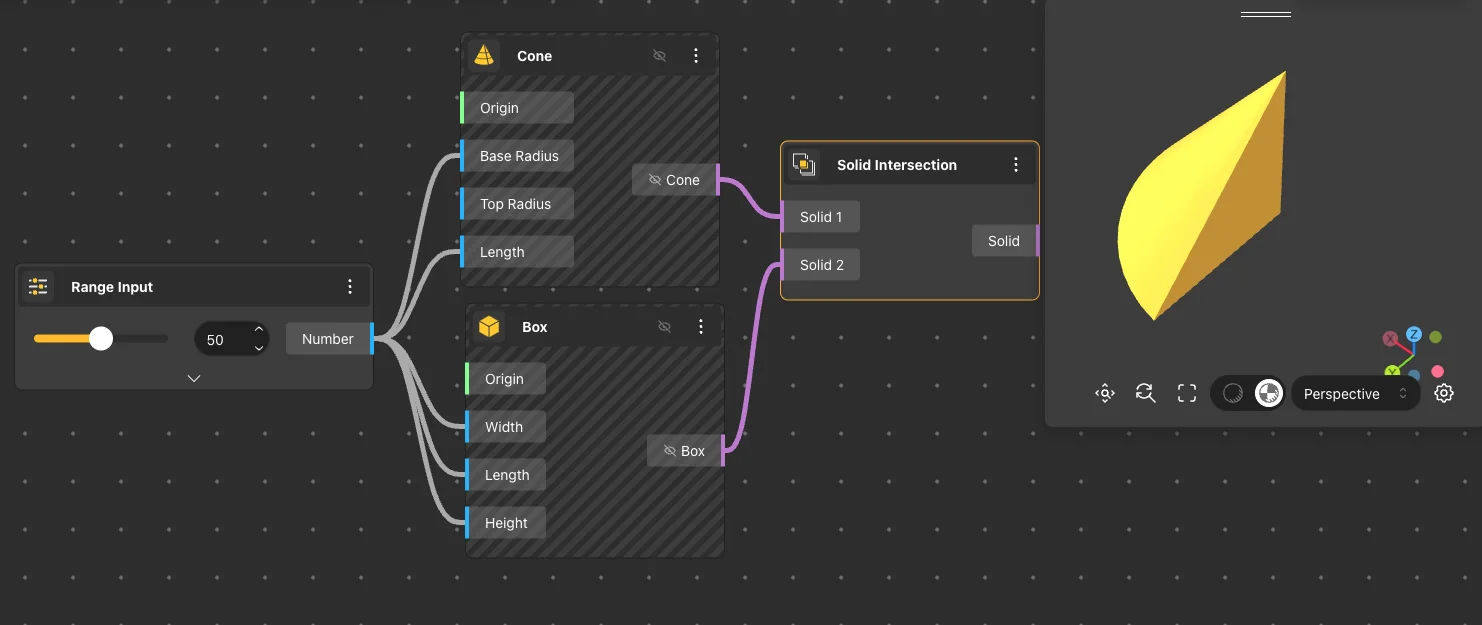Expand the Range Input options chevron
Screen dimensions: 1482x625
pyautogui.click(x=194, y=378)
